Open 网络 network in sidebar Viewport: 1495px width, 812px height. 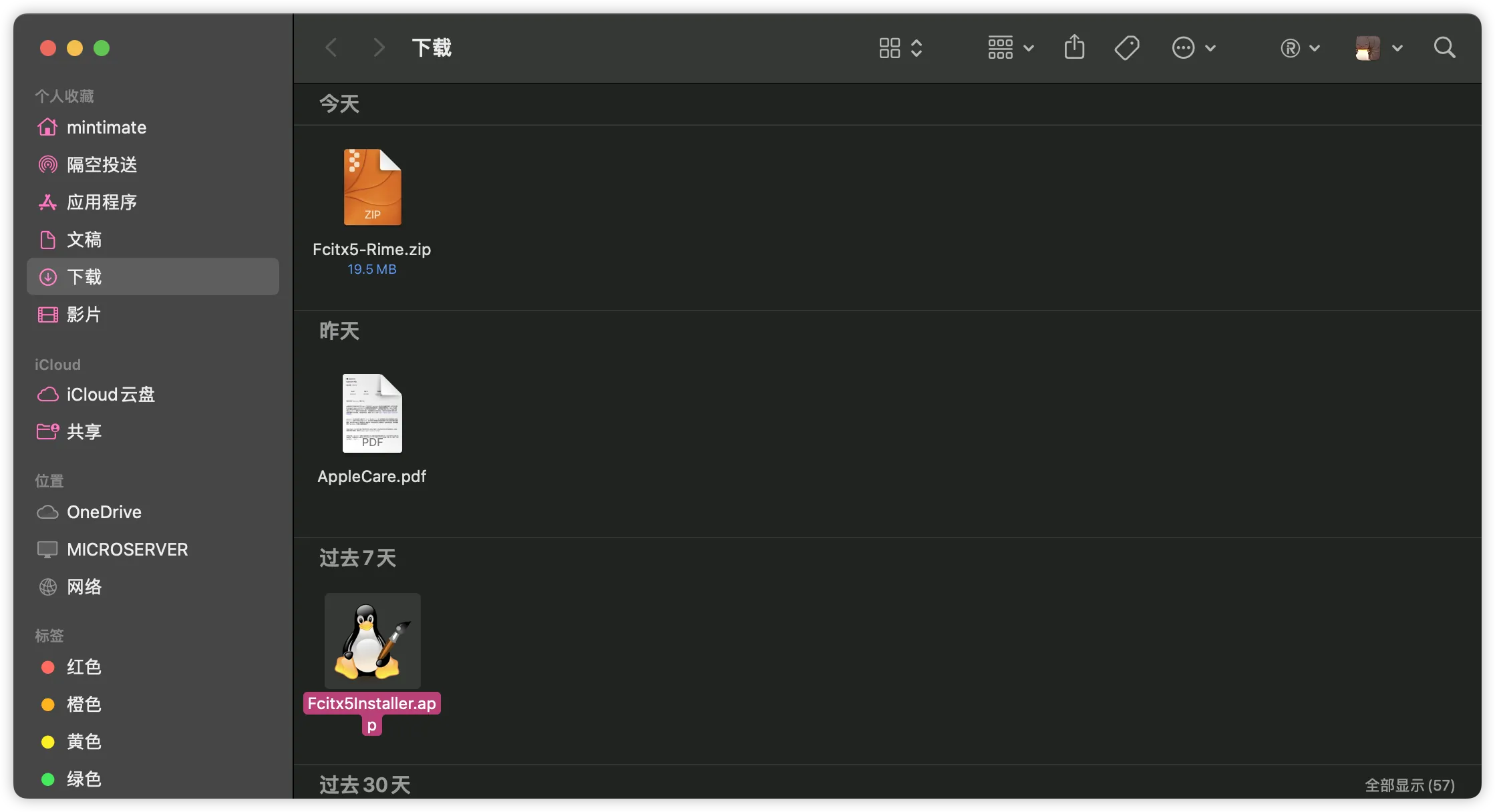[153, 586]
